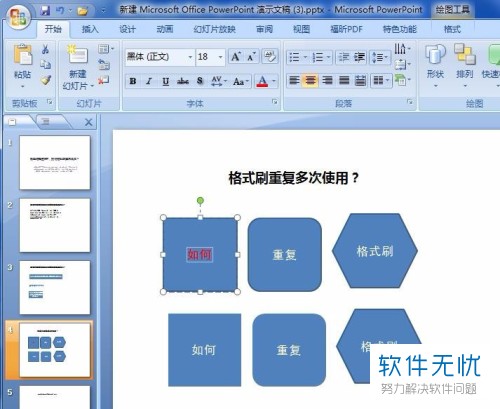Open the Font dialog launcher
This screenshot has width=500, height=409.
275,102
